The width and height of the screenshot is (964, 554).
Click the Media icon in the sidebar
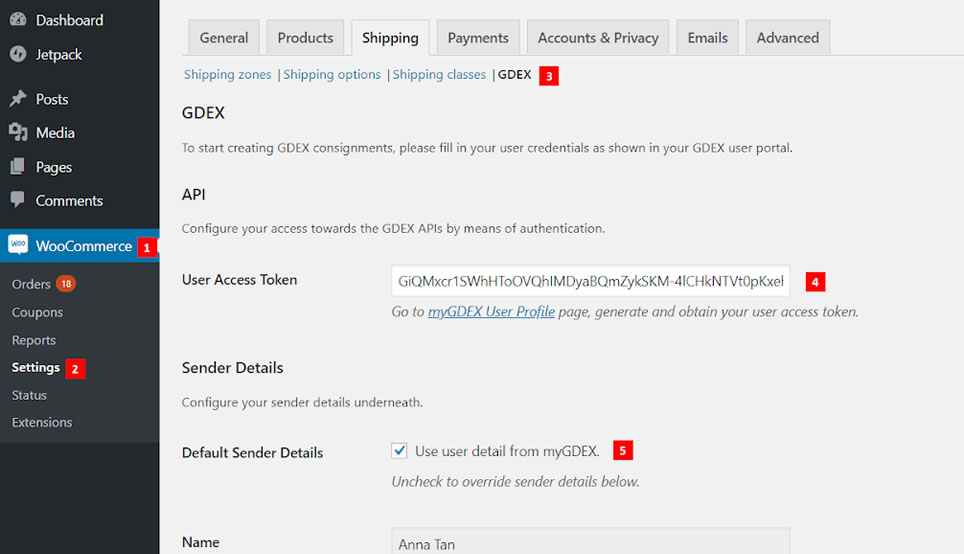point(18,132)
